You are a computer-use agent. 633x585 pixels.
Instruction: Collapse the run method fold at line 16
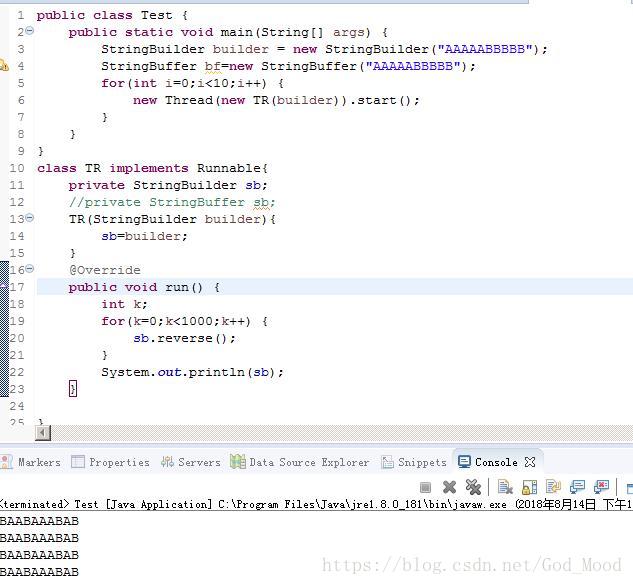29,269
